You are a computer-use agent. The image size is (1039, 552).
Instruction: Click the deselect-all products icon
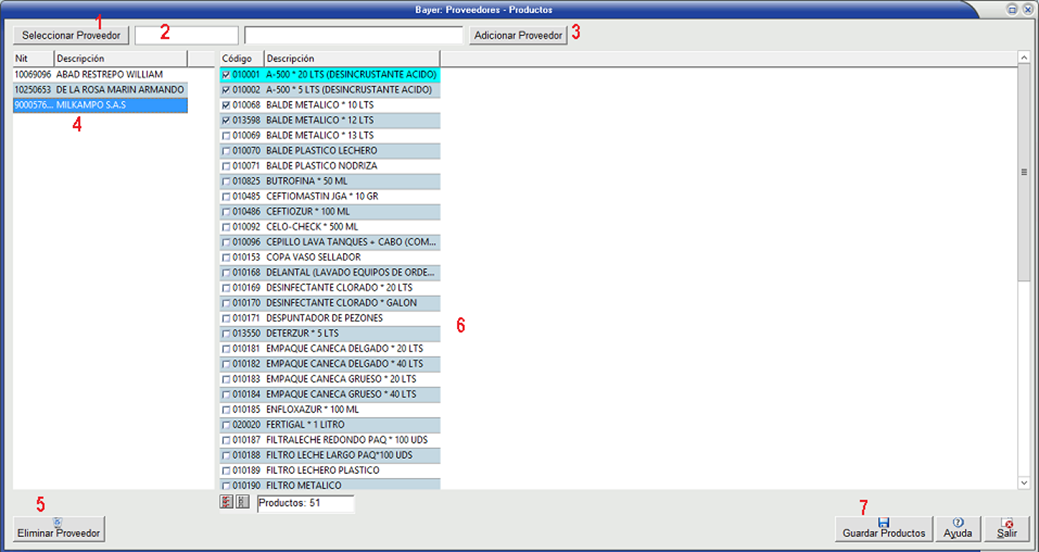tap(242, 502)
